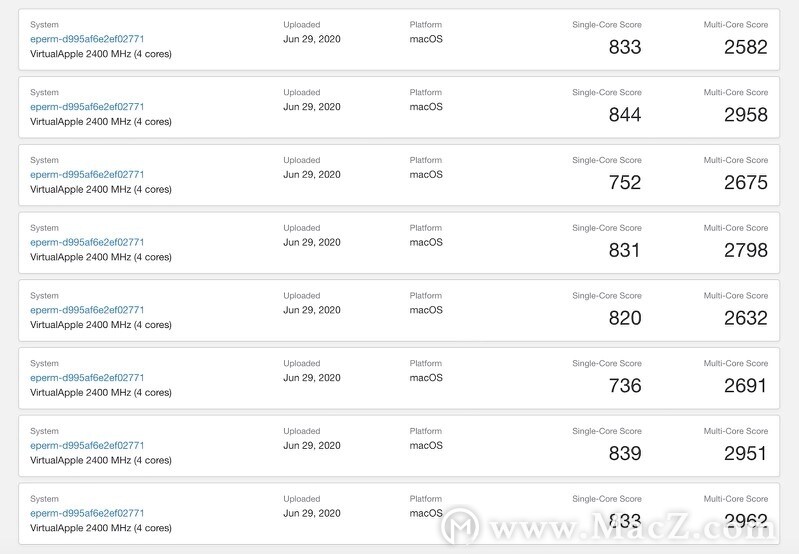The height and width of the screenshot is (554, 799).
Task: Click the multi-core score 2691
Action: [x=745, y=386]
